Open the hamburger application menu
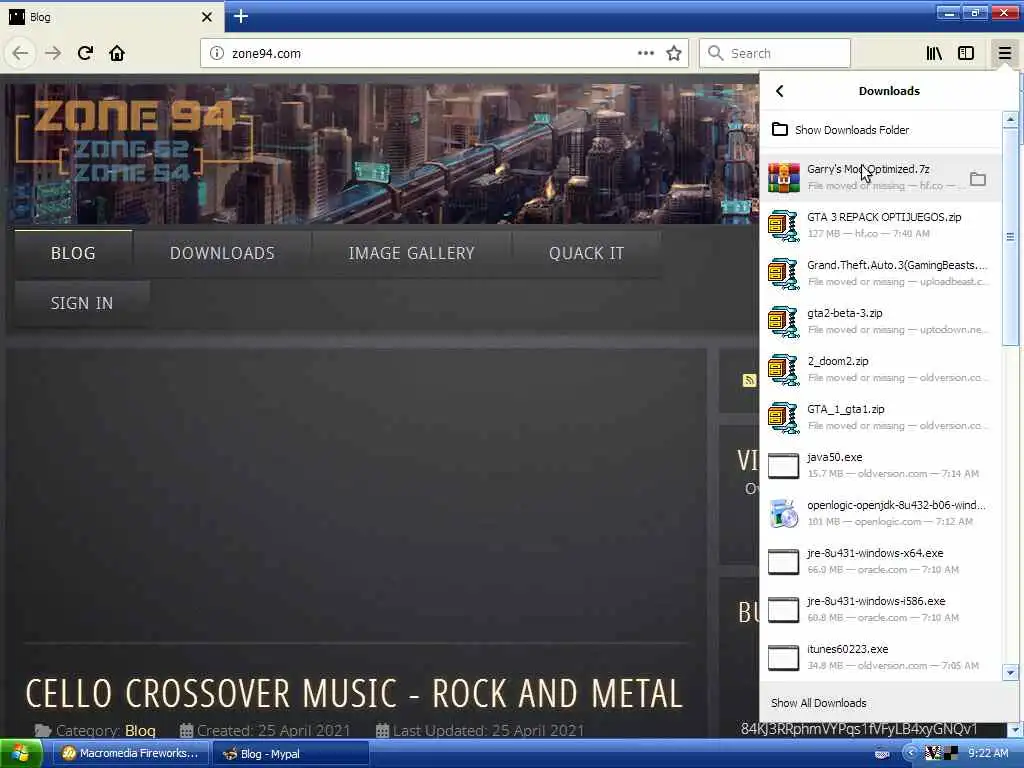This screenshot has width=1024, height=768. pos(1004,54)
